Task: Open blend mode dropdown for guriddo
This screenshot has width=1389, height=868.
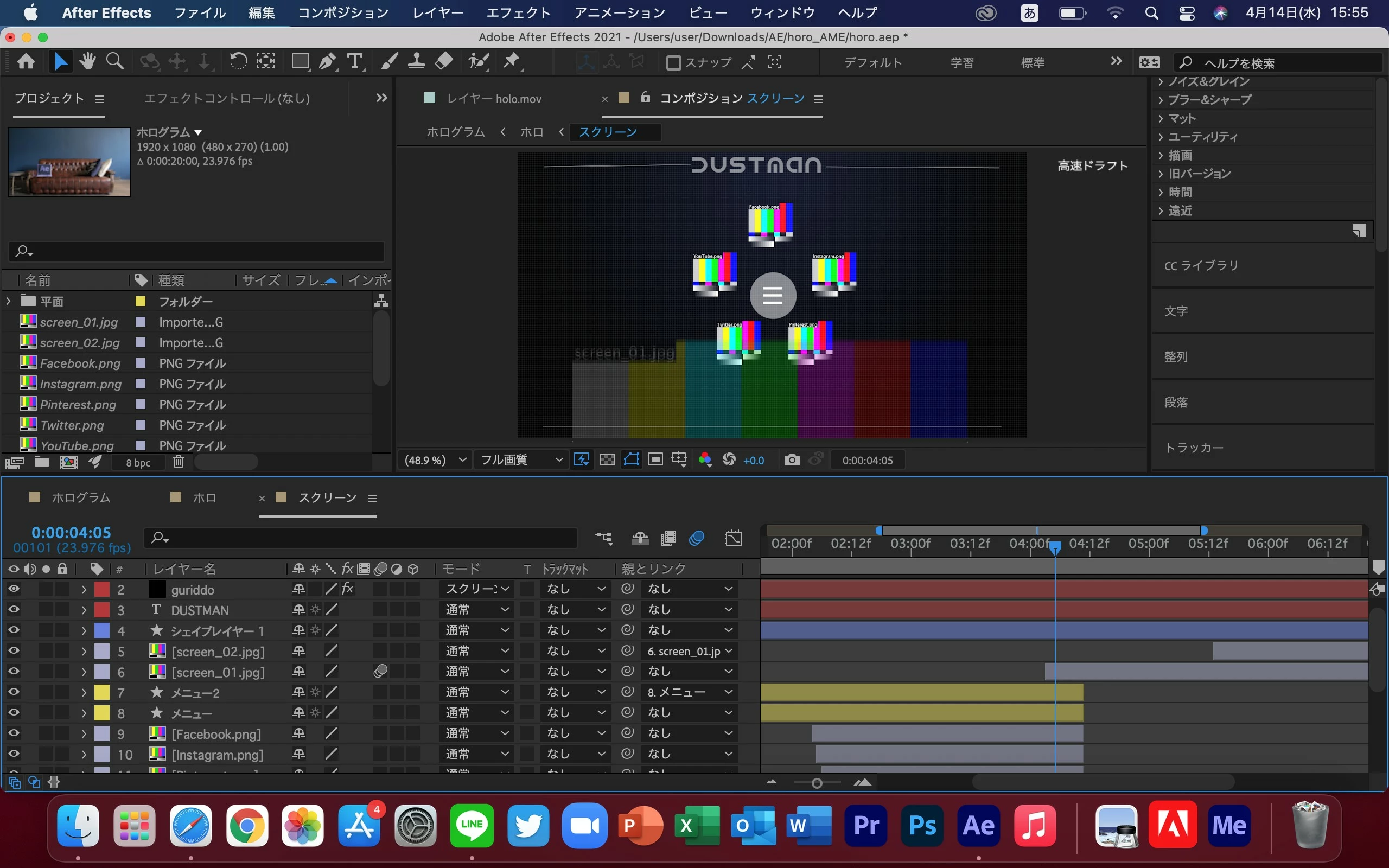Action: pos(477,589)
